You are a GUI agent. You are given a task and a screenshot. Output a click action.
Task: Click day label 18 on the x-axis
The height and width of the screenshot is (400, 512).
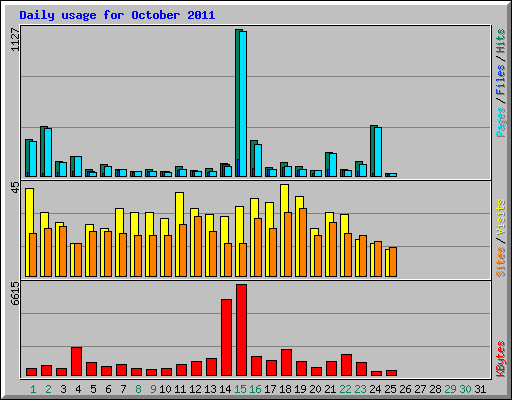(285, 389)
